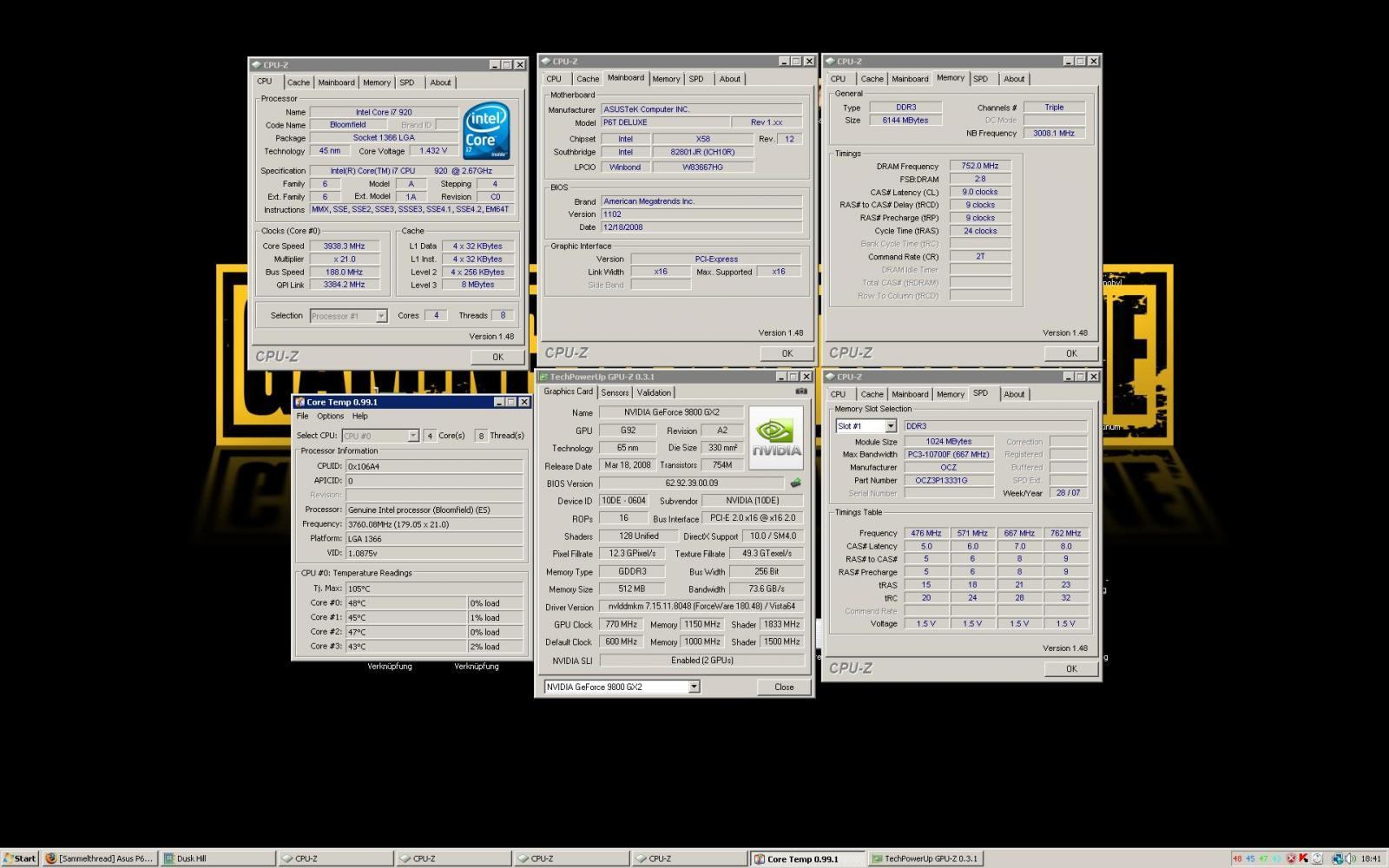Click the DRAM Frequency 752.0 MHz field
This screenshot has height=868, width=1389.
980,166
